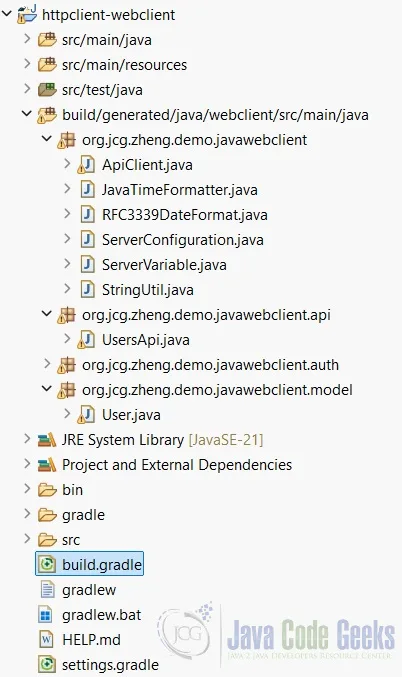Expand the src/test/java folder
This screenshot has width=402, height=677.
tap(27, 89)
